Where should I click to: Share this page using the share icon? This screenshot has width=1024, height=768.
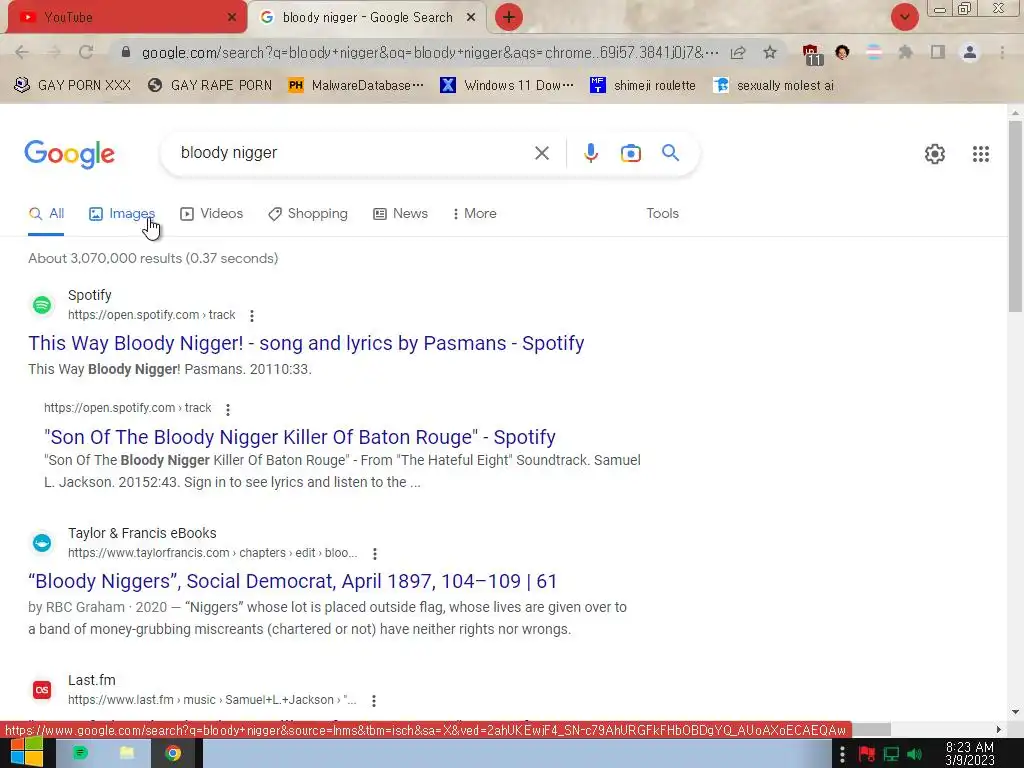tap(738, 52)
